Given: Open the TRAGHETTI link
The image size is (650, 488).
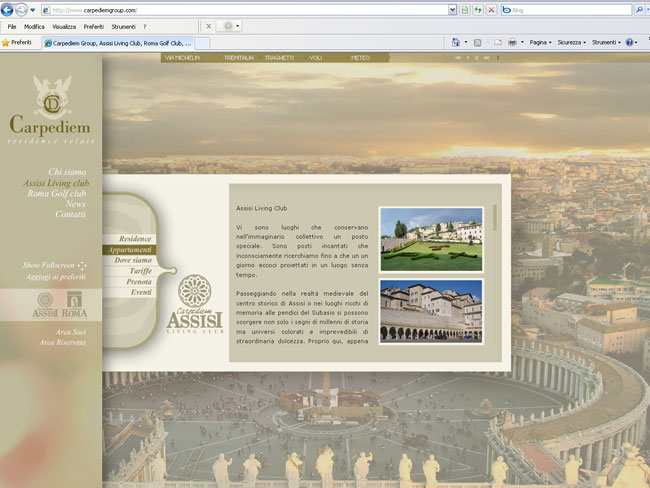Looking at the screenshot, I should 279,58.
